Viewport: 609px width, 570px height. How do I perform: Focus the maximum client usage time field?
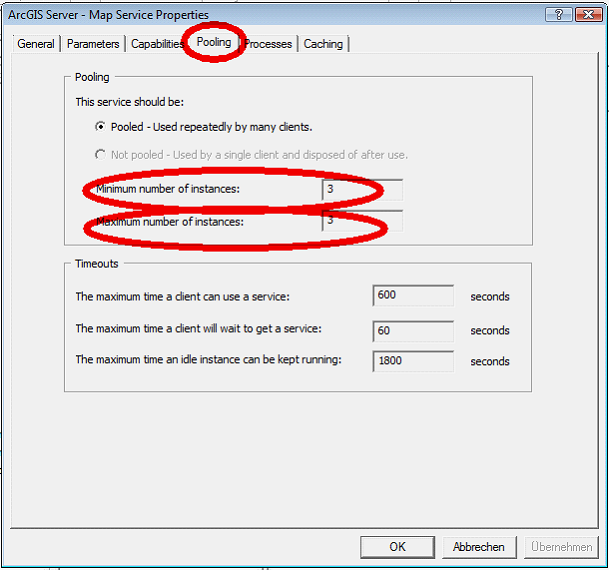coord(413,295)
